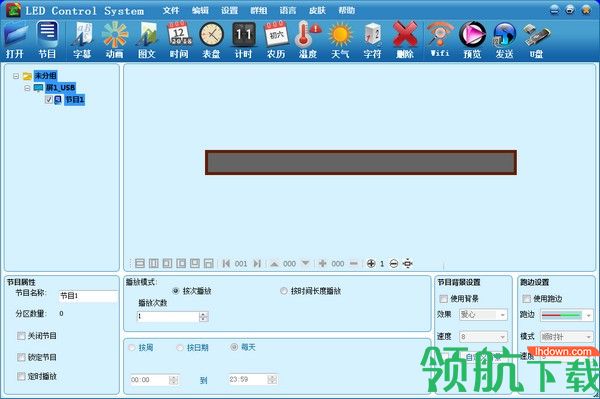Select the 按次播放 radio button

(x=176, y=291)
